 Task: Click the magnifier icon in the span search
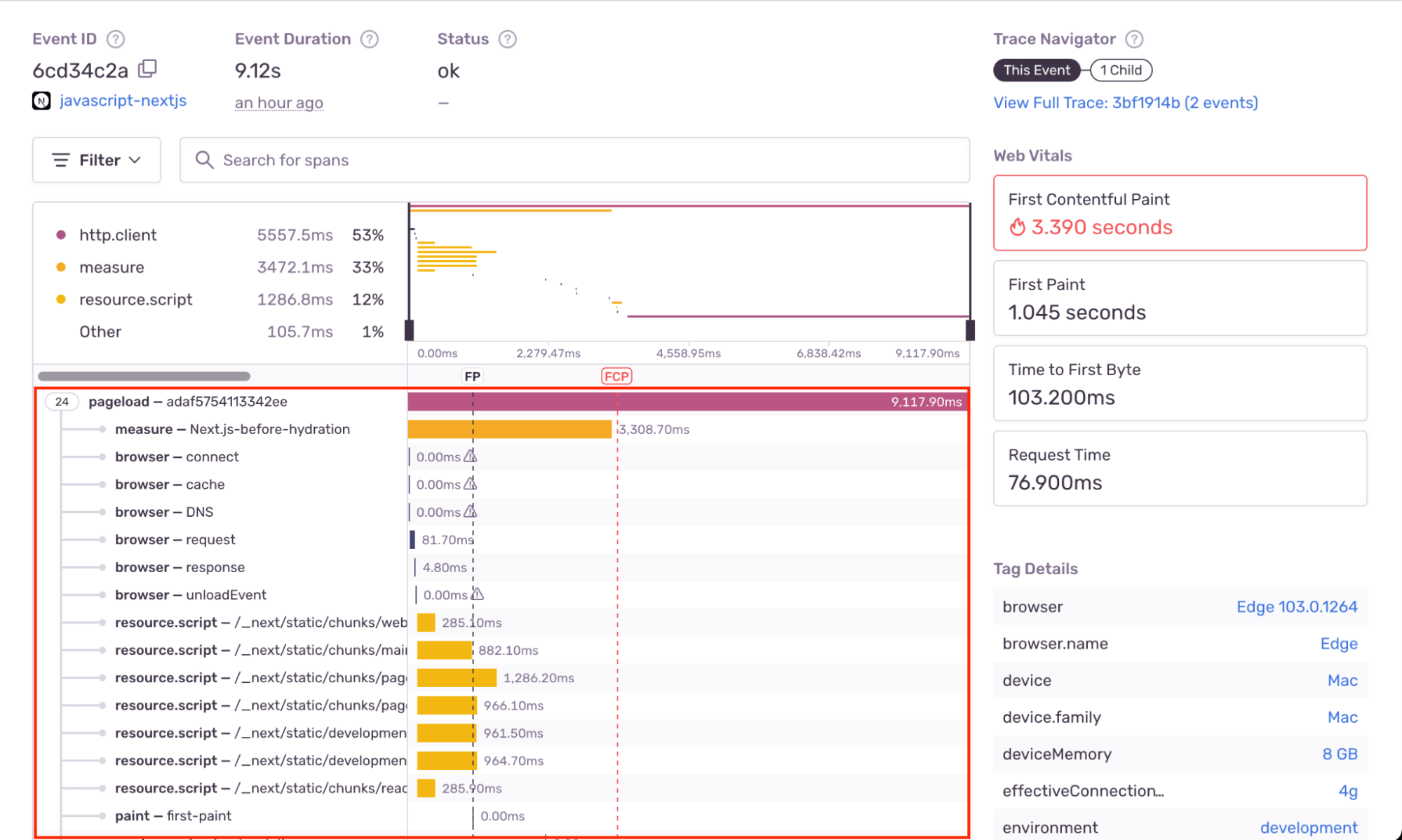pos(204,160)
